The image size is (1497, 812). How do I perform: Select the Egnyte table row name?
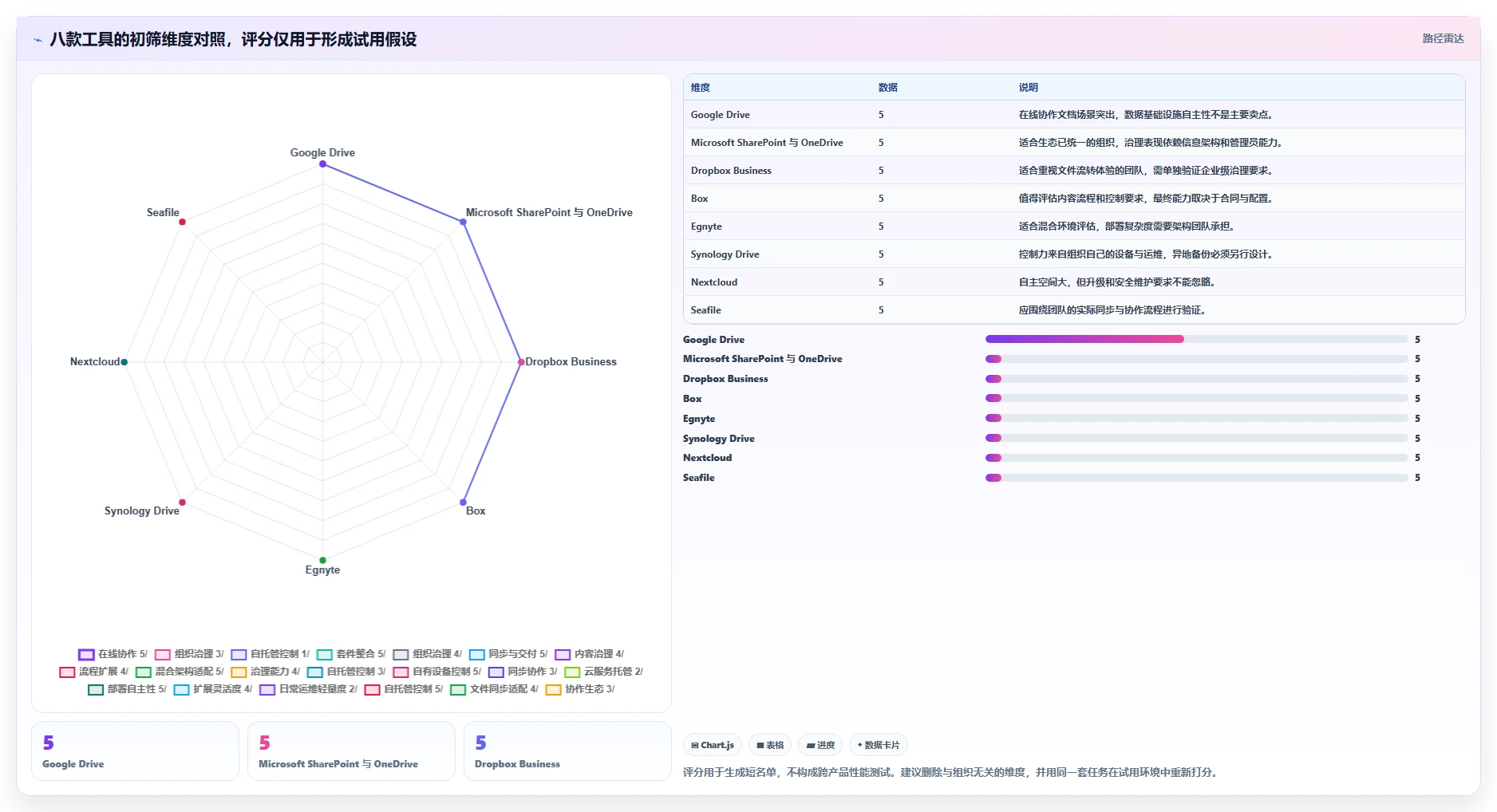pos(706,227)
